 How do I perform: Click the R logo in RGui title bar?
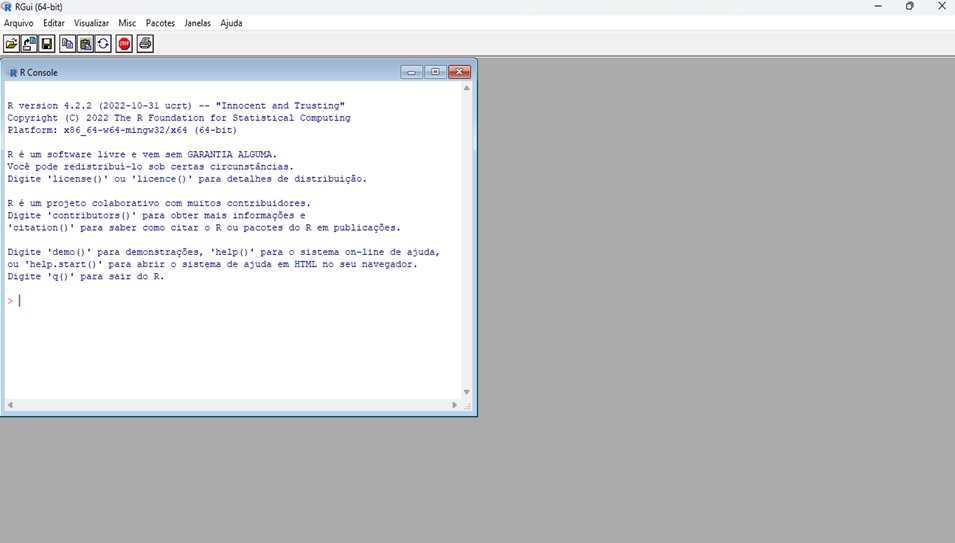(x=7, y=7)
